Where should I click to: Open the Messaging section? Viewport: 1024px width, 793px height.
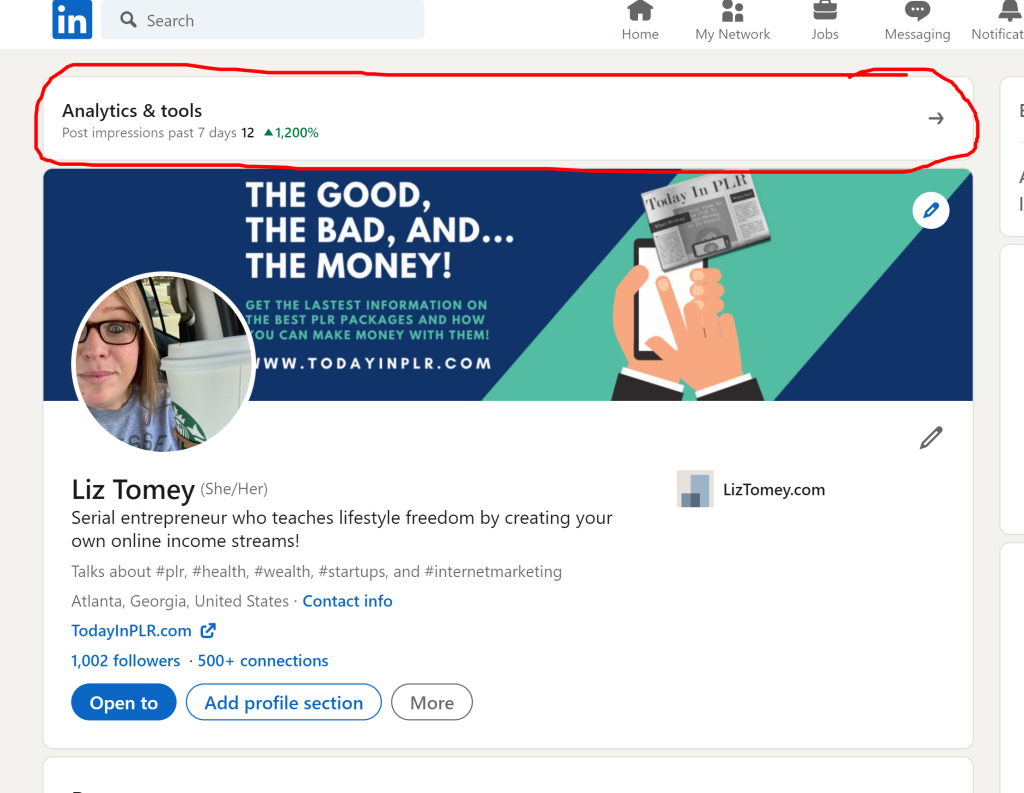(917, 22)
